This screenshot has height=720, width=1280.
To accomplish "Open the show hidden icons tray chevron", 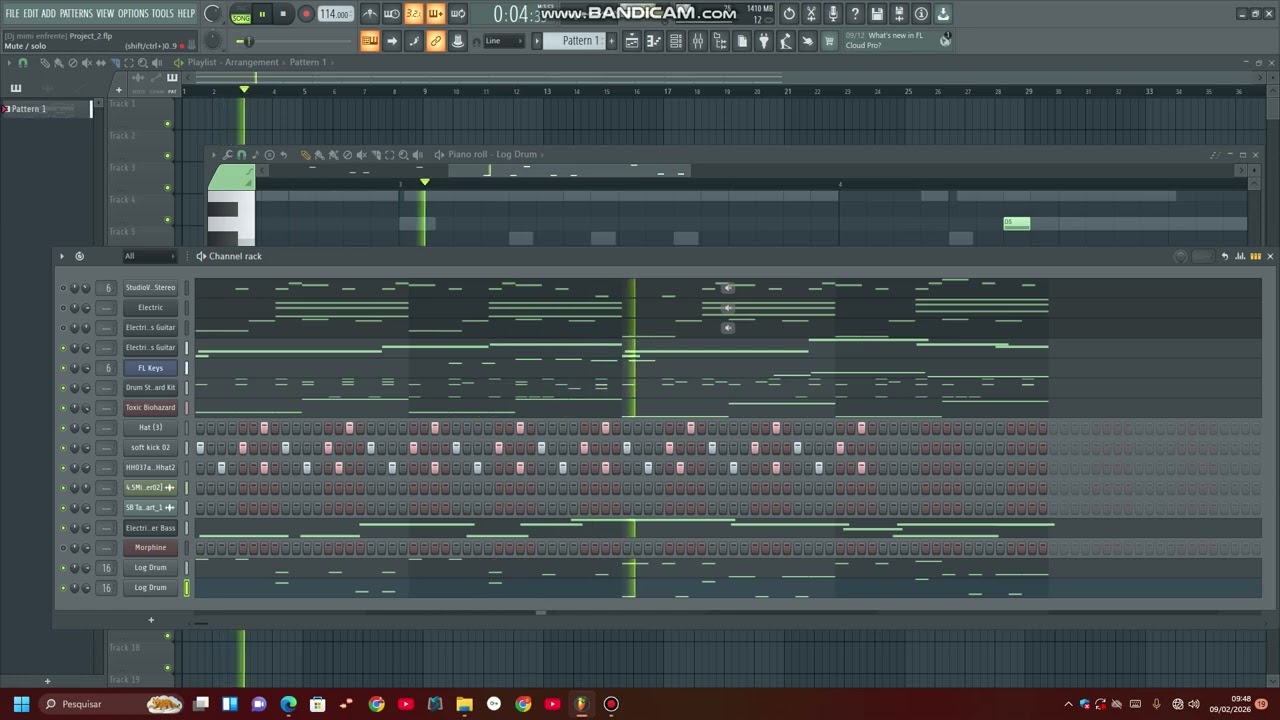I will click(1068, 704).
